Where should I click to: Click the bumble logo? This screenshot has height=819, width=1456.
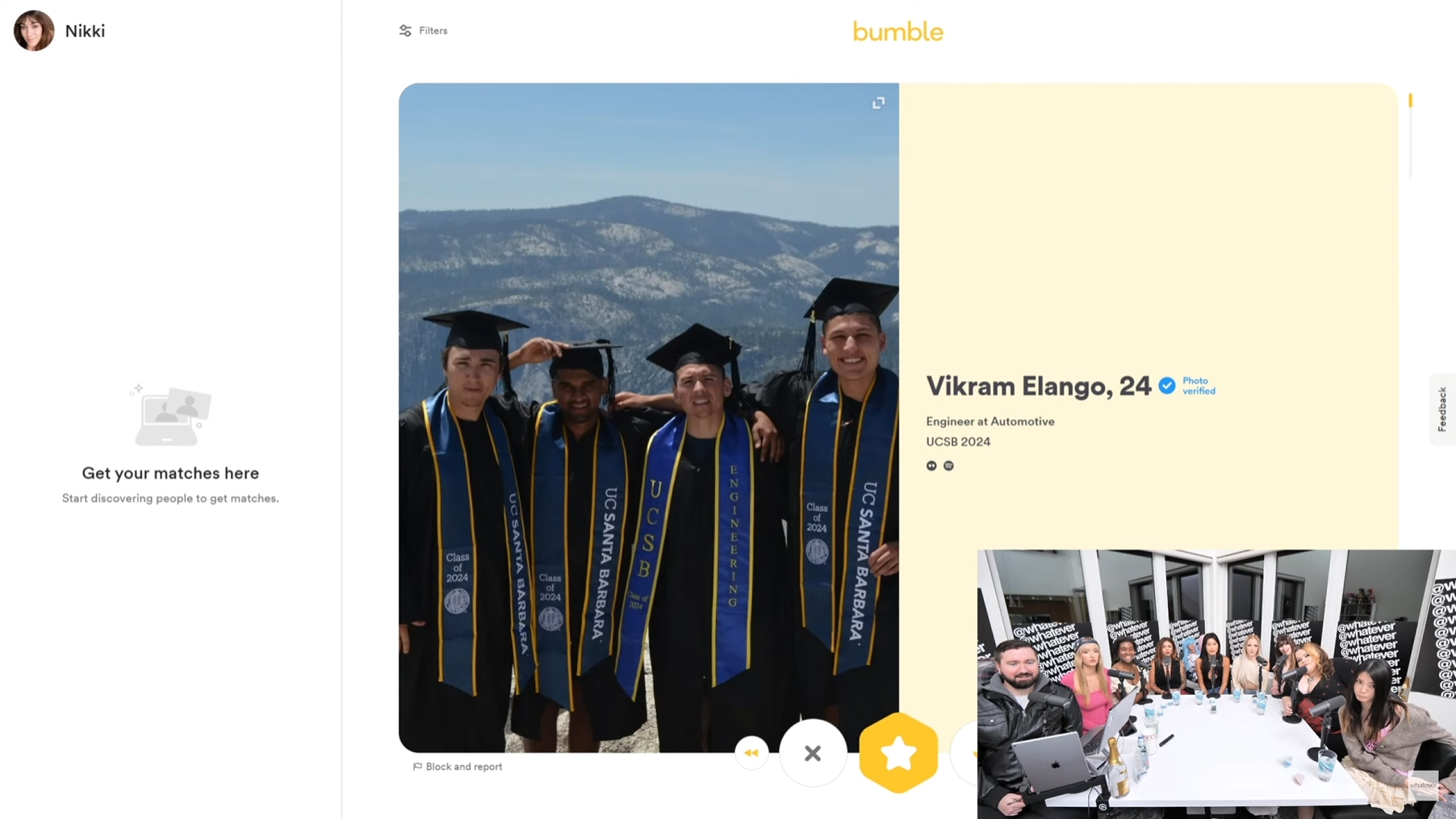point(897,31)
